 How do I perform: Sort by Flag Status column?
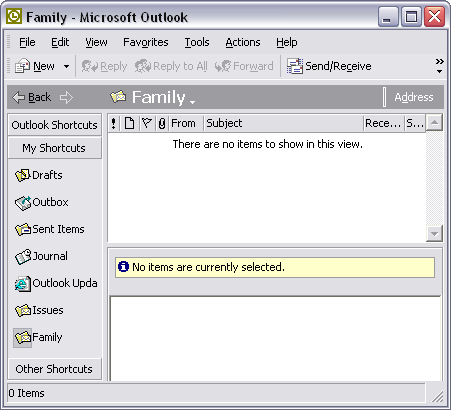pyautogui.click(x=146, y=123)
